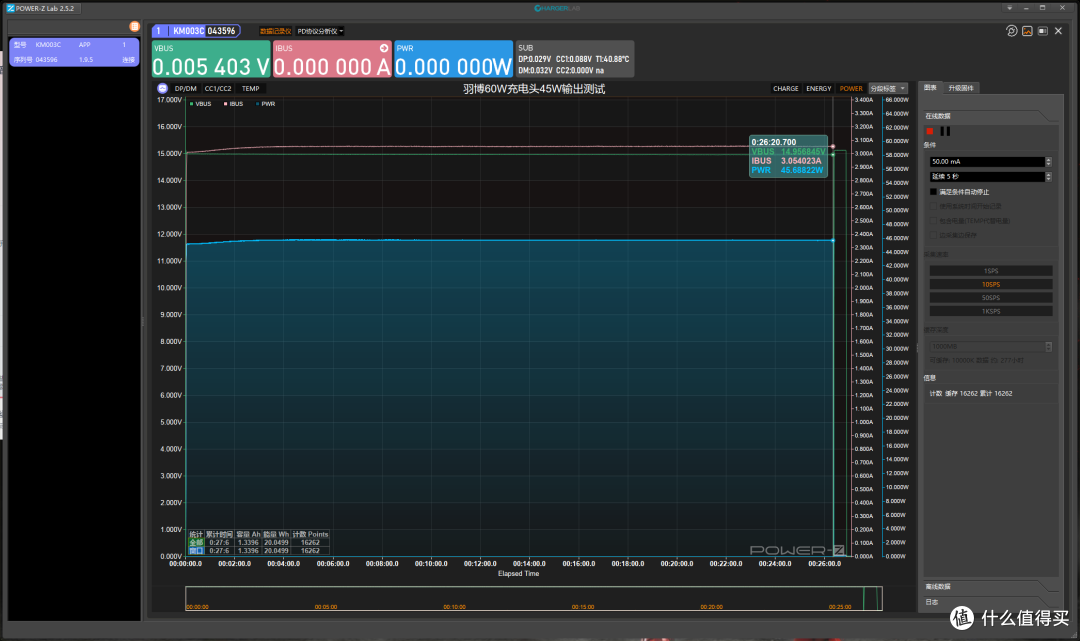Screen dimensions: 1080x641
Task: Switch to the 升级固件 tab
Action: pos(961,88)
